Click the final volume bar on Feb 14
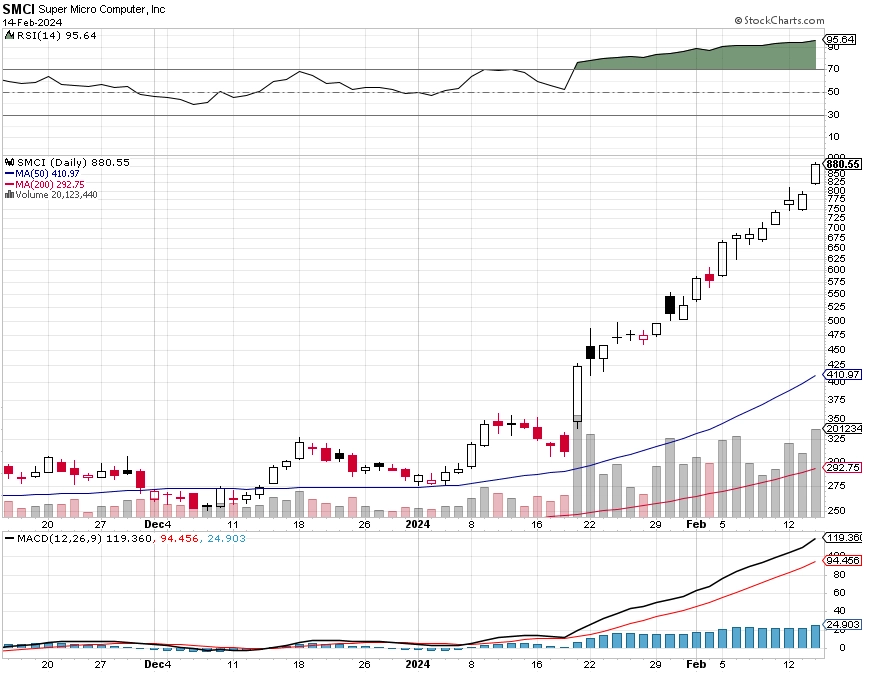 tap(816, 473)
